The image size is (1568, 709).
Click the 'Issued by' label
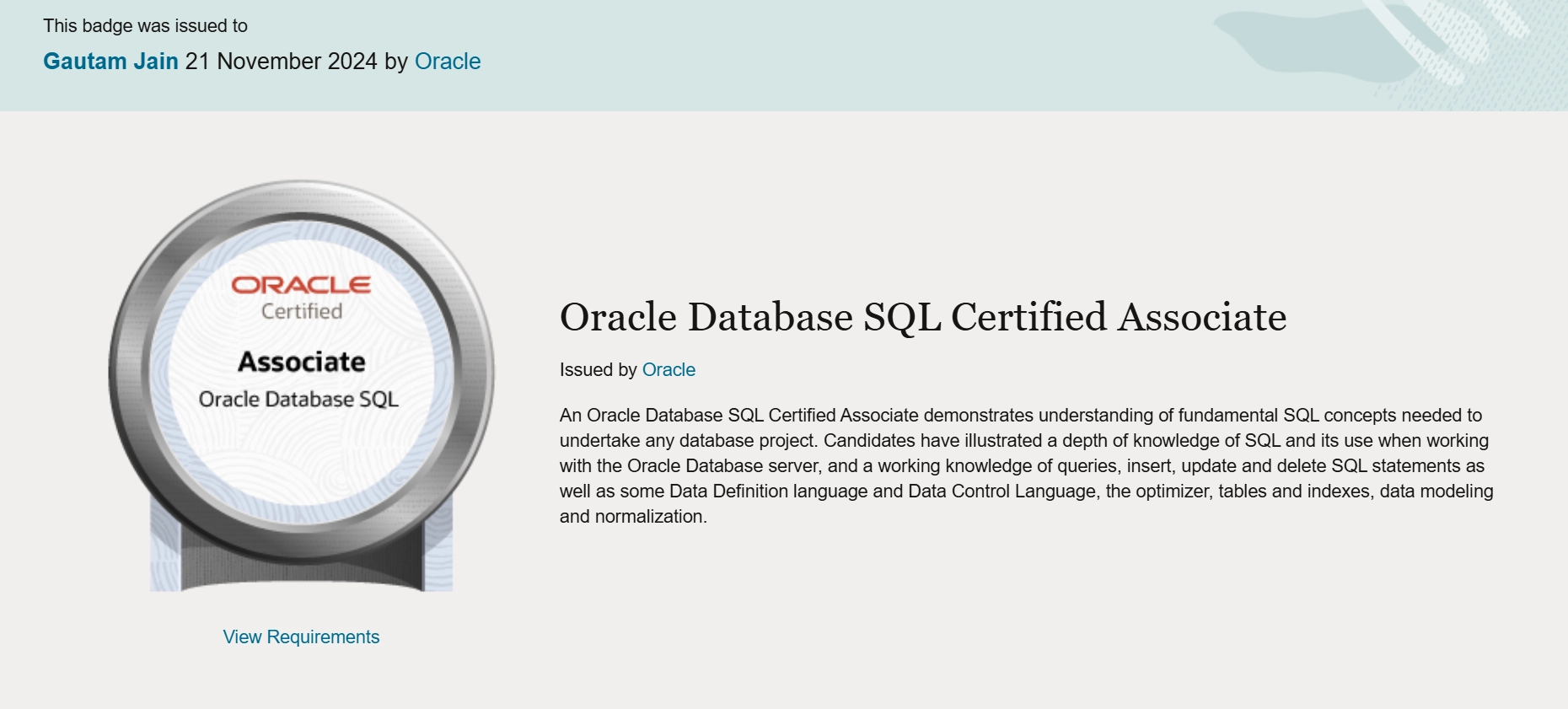pyautogui.click(x=598, y=370)
